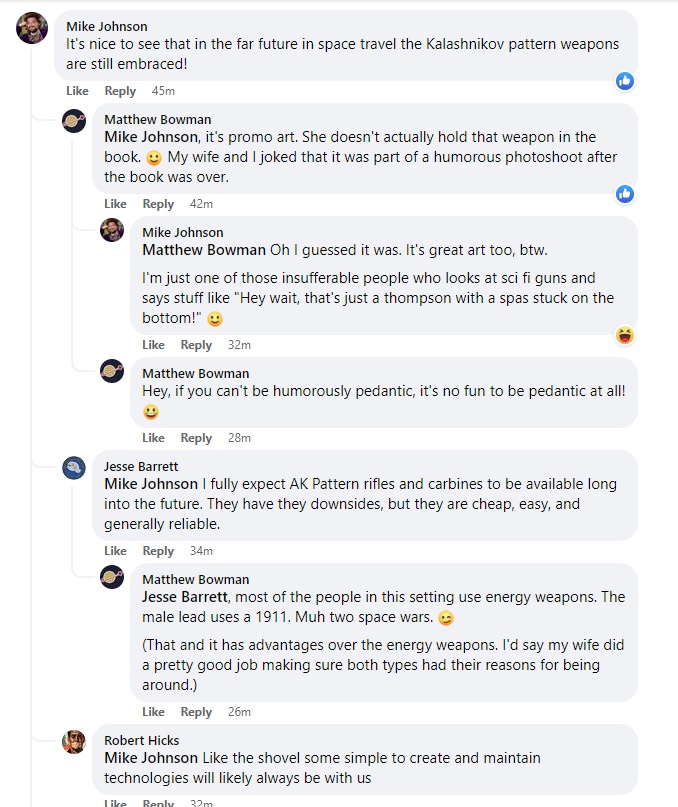Click Matthew Bowman's avatar on the first reply
Image resolution: width=678 pixels, height=807 pixels.
click(x=74, y=121)
